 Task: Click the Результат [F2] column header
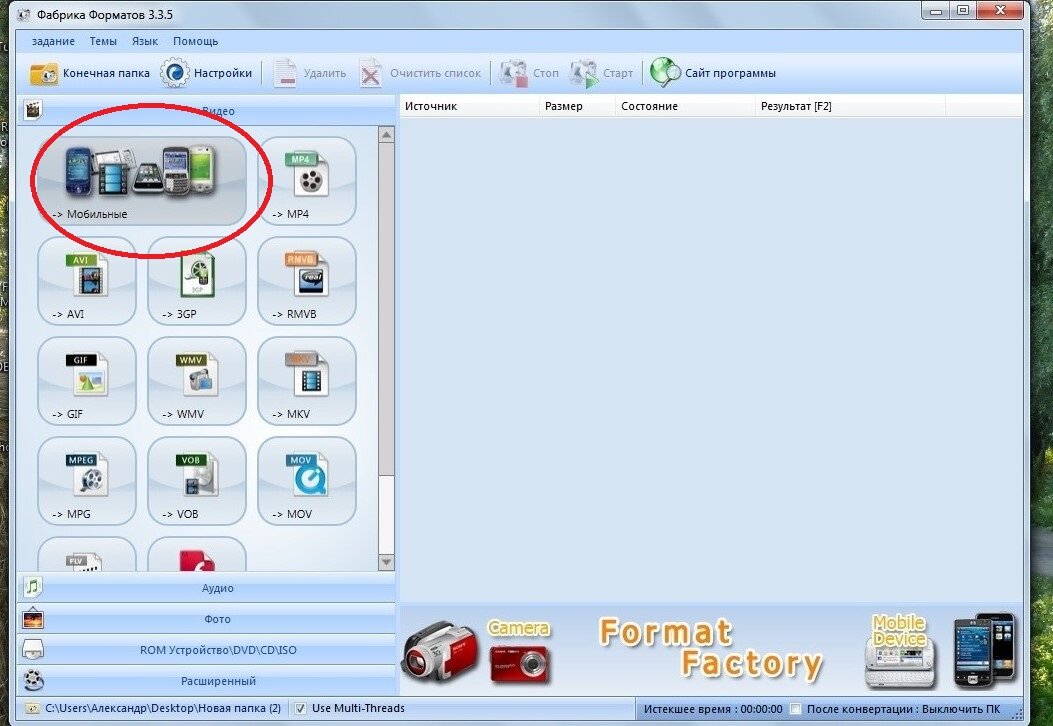pyautogui.click(x=850, y=106)
